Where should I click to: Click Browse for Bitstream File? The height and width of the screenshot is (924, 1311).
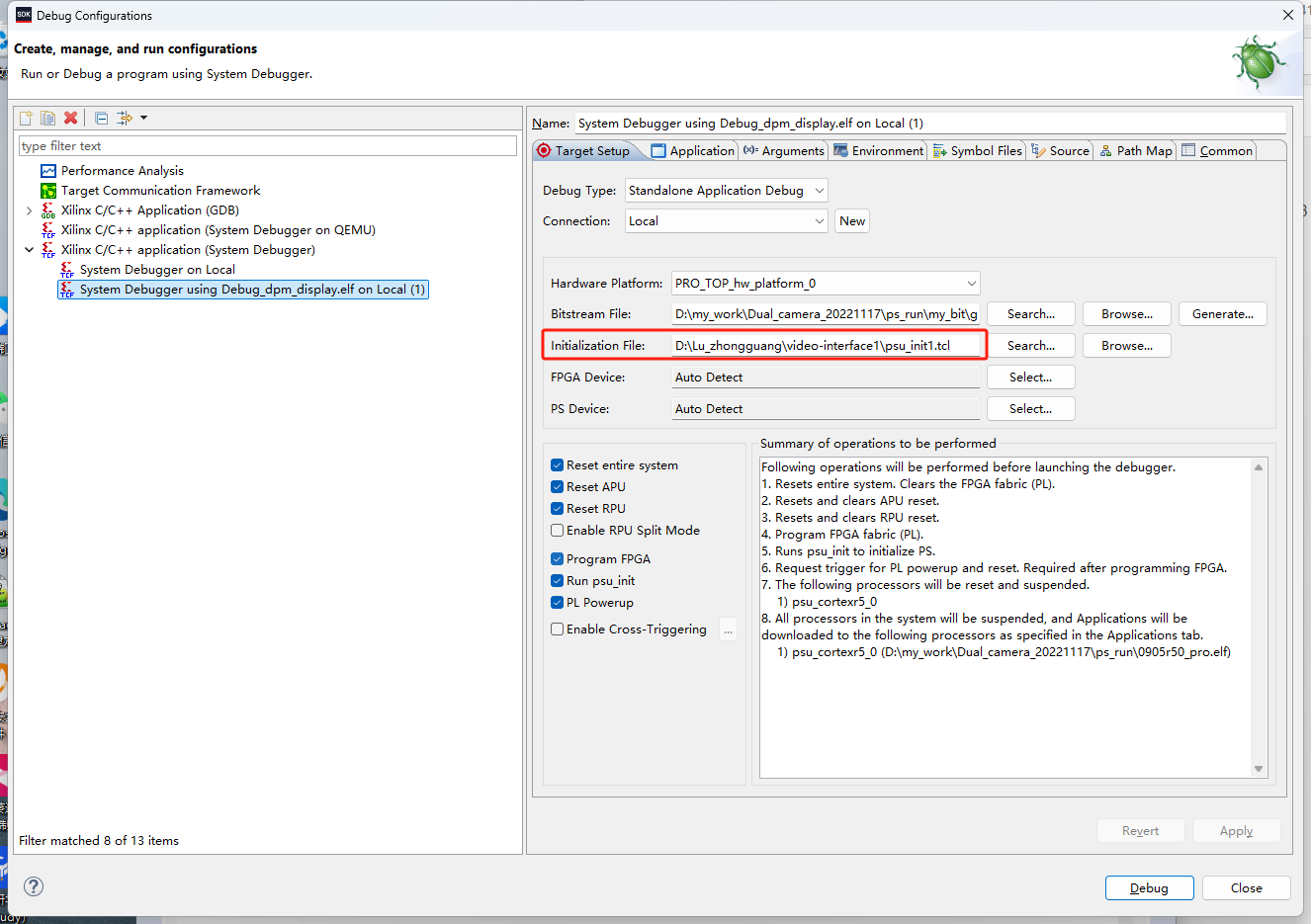coord(1127,314)
